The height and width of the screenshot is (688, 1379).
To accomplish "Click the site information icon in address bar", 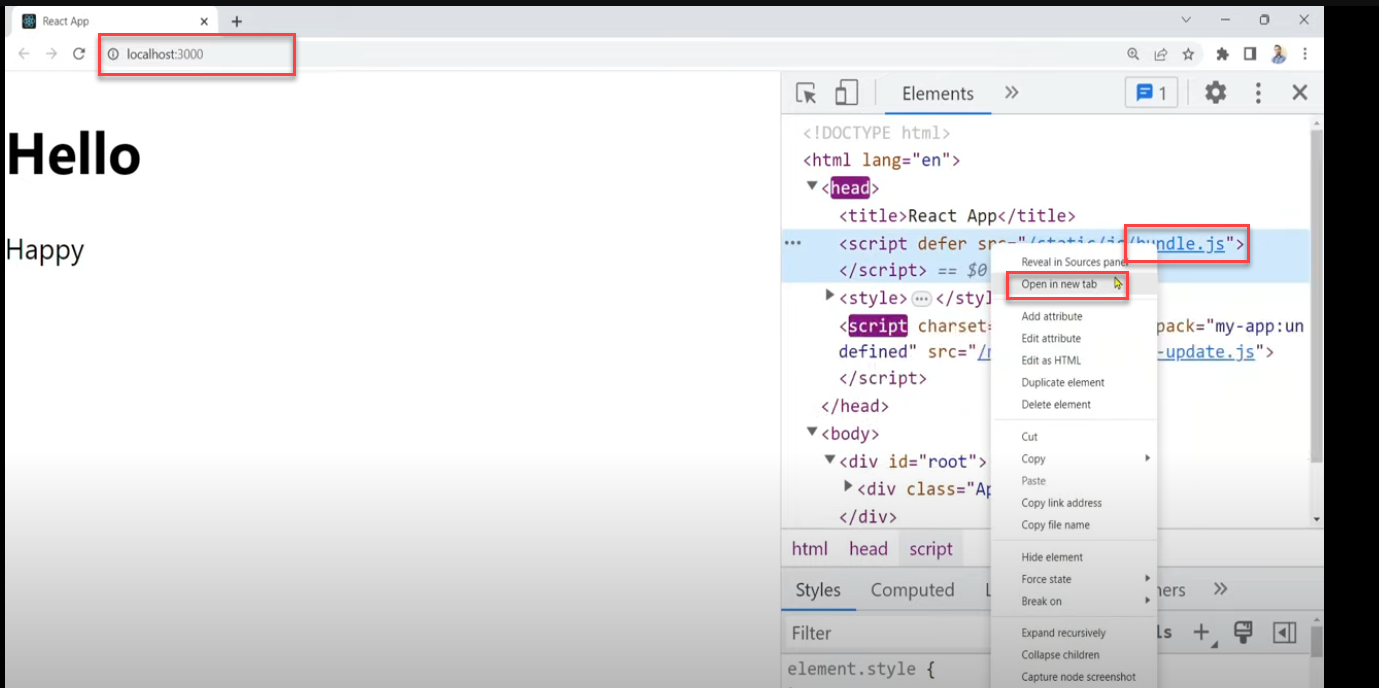I will (113, 54).
